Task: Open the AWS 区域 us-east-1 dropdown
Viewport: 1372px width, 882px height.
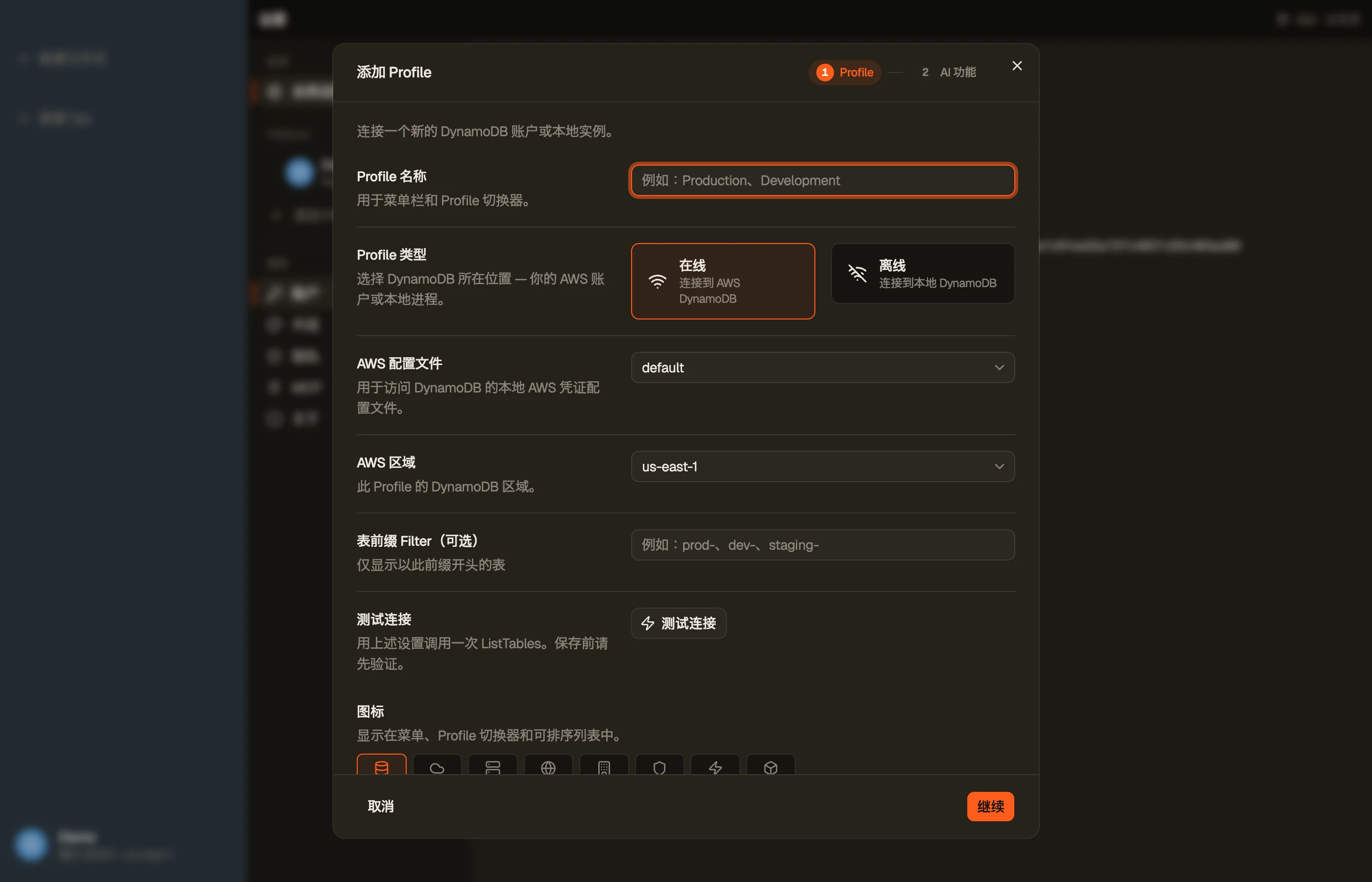Action: (x=822, y=467)
